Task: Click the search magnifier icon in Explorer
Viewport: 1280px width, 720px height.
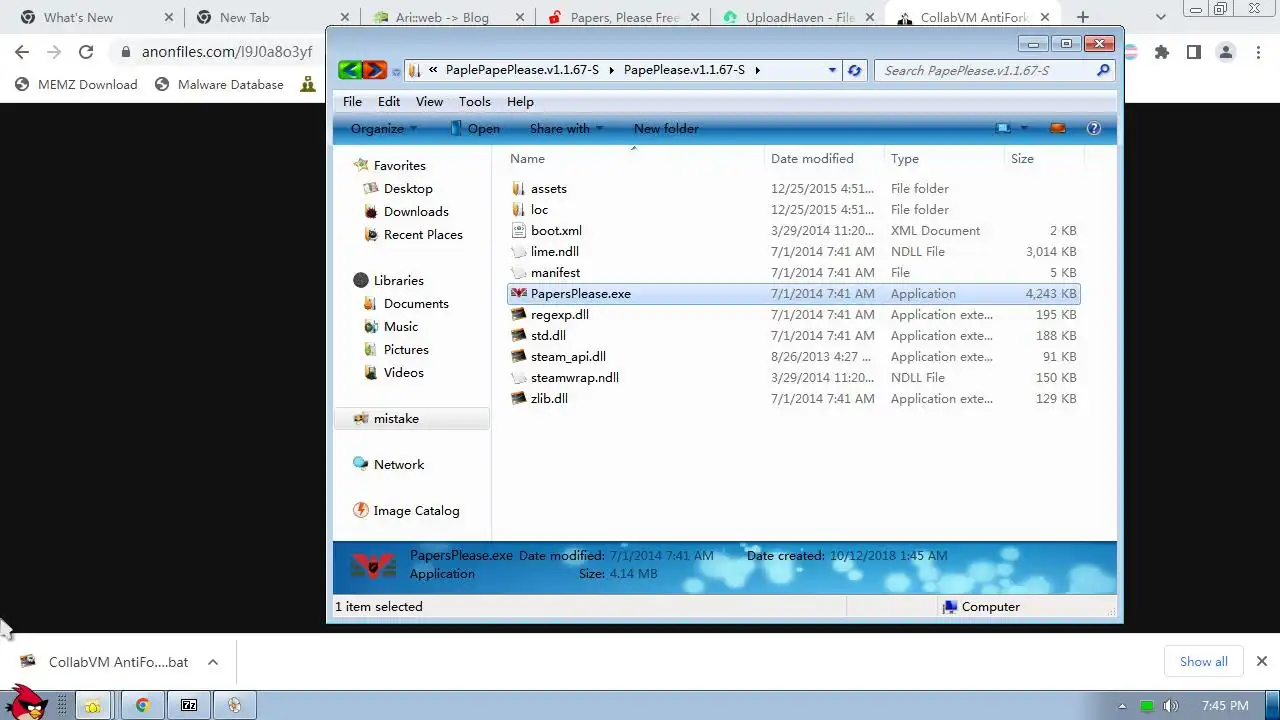Action: pos(1103,70)
